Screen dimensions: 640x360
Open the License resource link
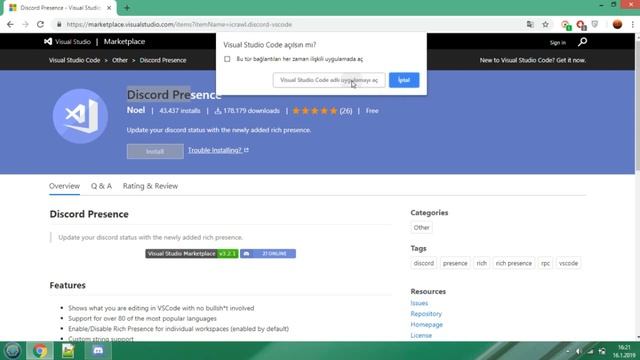tap(421, 336)
